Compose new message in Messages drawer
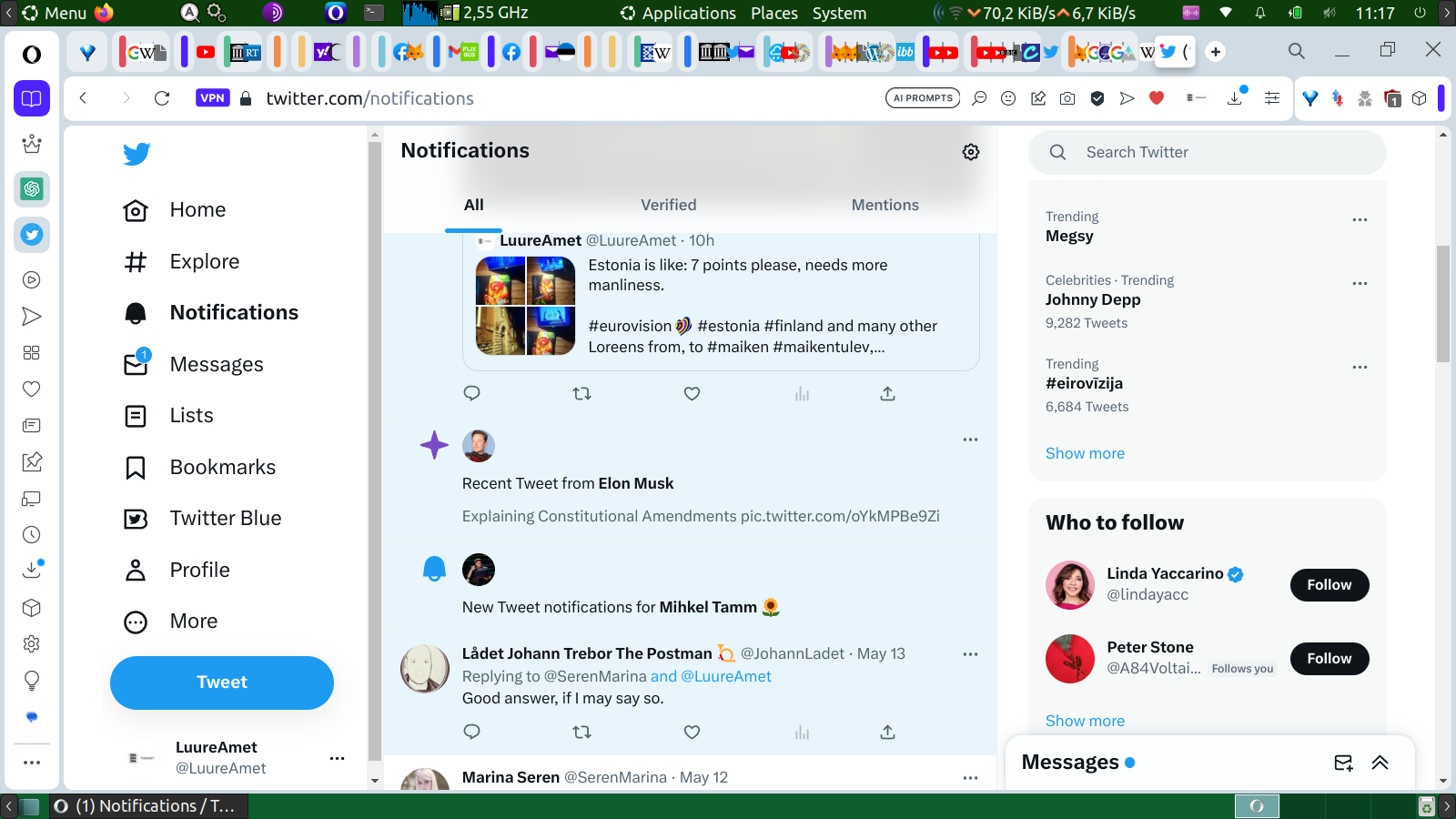 coord(1343,763)
